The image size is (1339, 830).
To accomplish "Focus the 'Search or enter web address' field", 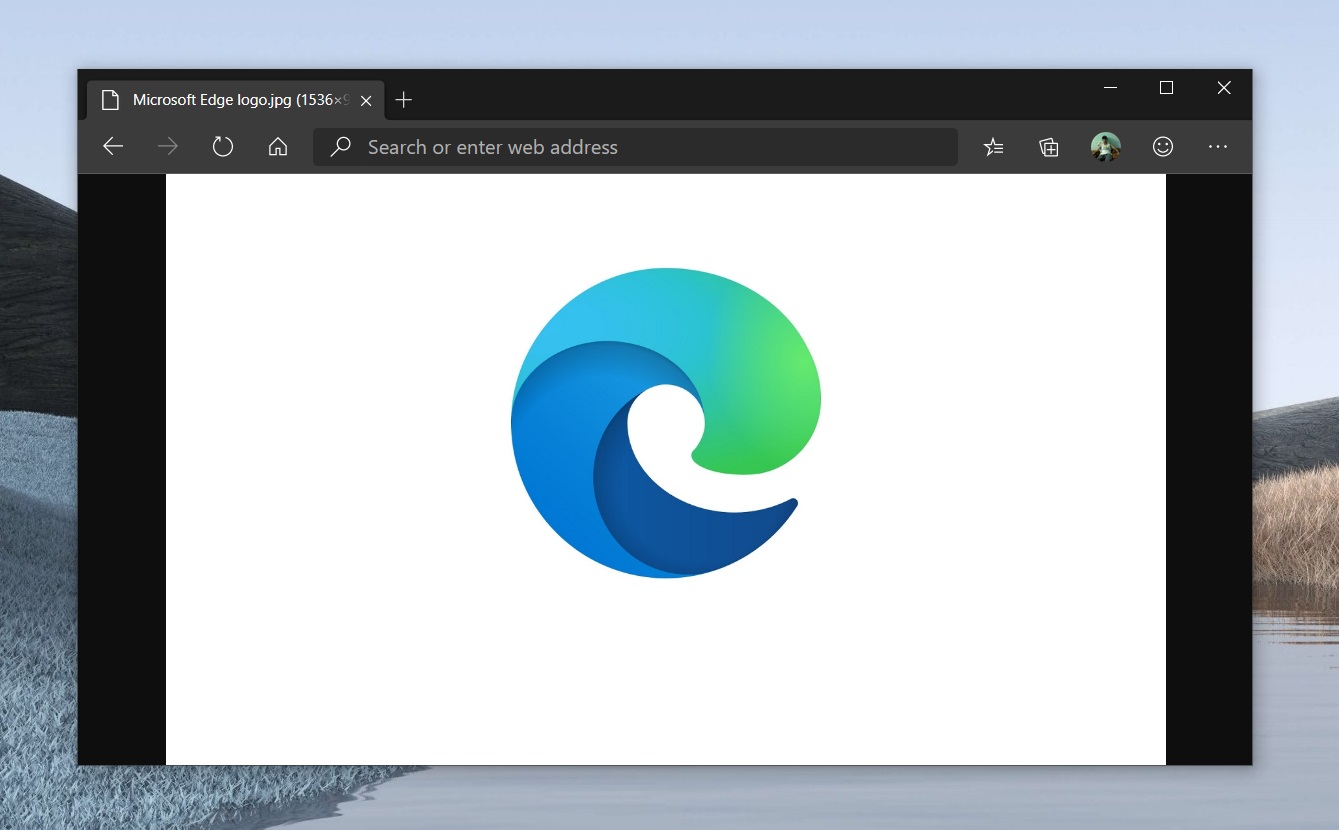I will point(635,147).
